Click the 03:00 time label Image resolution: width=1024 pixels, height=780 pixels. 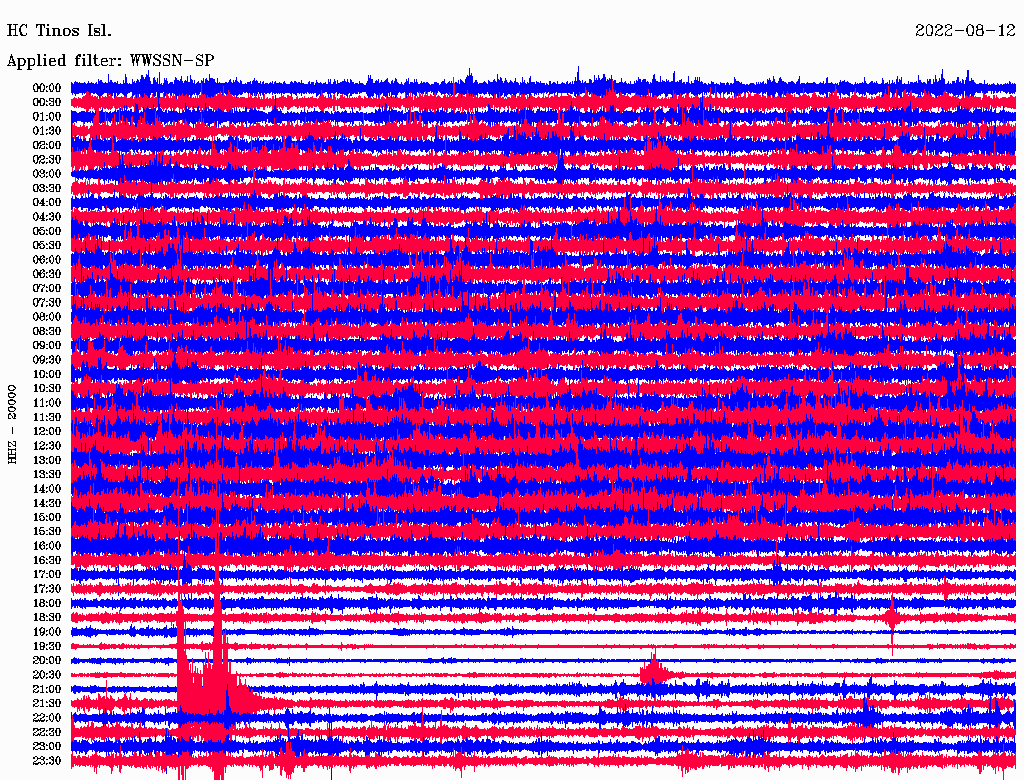tap(47, 174)
